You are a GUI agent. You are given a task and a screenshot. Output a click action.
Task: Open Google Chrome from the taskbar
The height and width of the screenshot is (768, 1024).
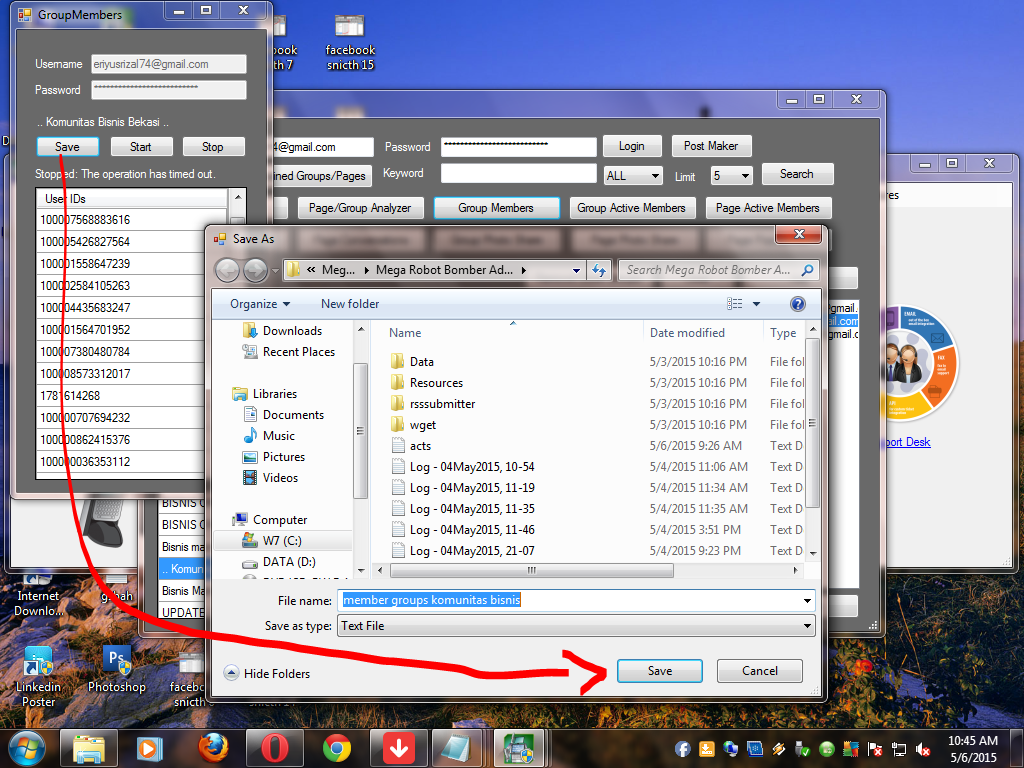click(336, 748)
